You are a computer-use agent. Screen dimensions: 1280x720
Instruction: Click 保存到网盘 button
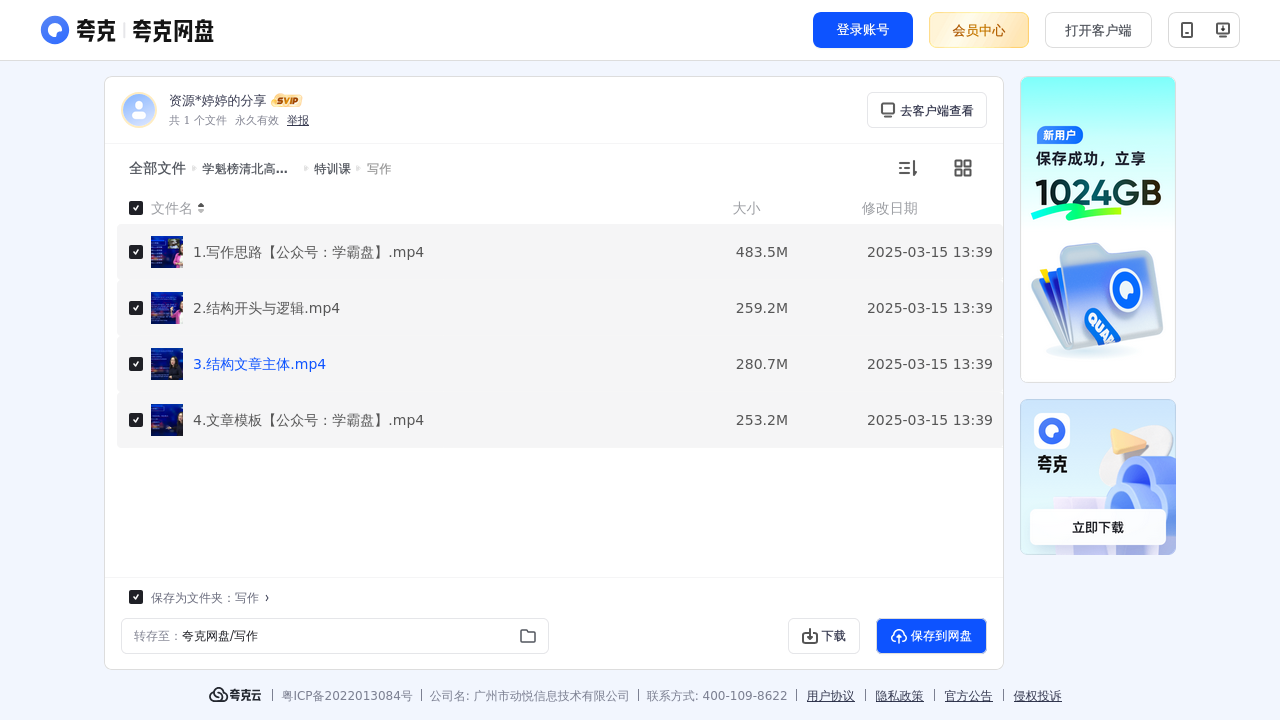tap(931, 636)
